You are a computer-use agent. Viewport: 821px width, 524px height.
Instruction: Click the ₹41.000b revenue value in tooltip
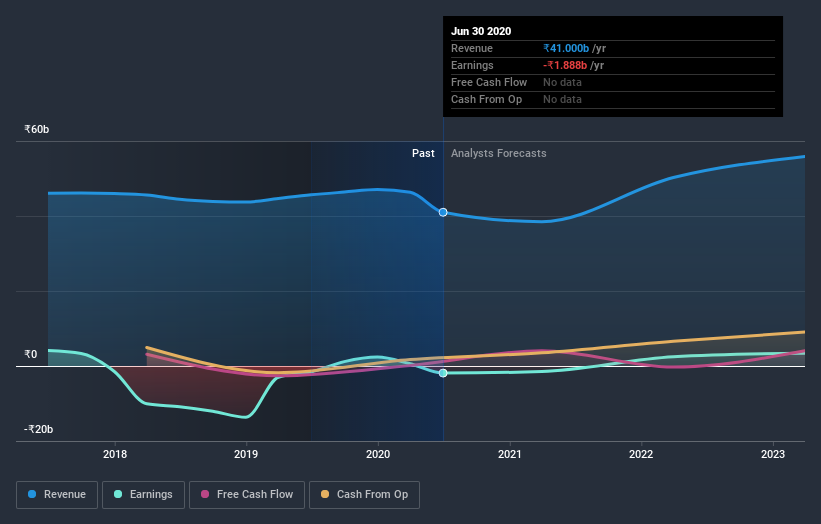tap(566, 48)
